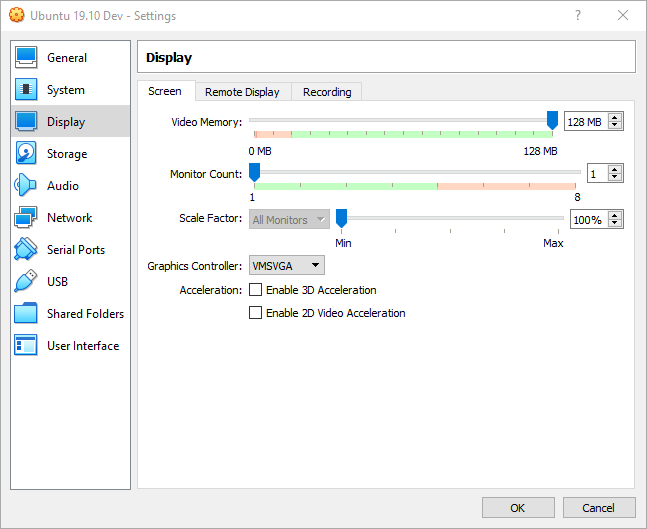Click the Serial Ports connector icon
Screen dimensions: 647x529
tap(26, 249)
